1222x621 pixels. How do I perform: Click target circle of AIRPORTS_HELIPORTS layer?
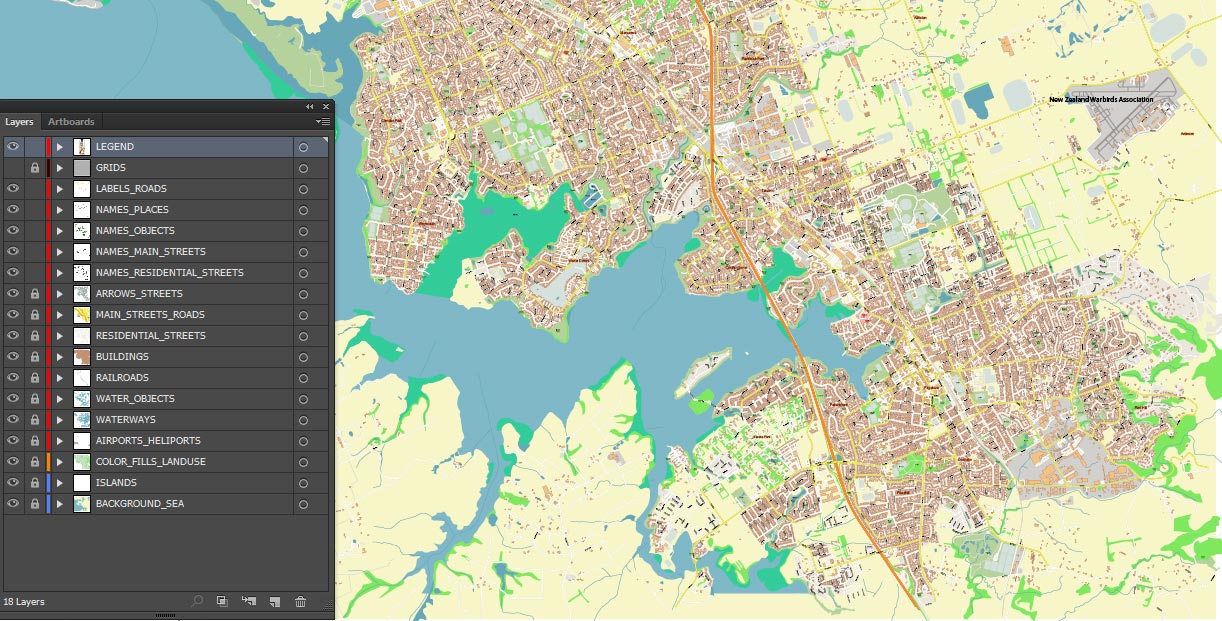[x=303, y=441]
